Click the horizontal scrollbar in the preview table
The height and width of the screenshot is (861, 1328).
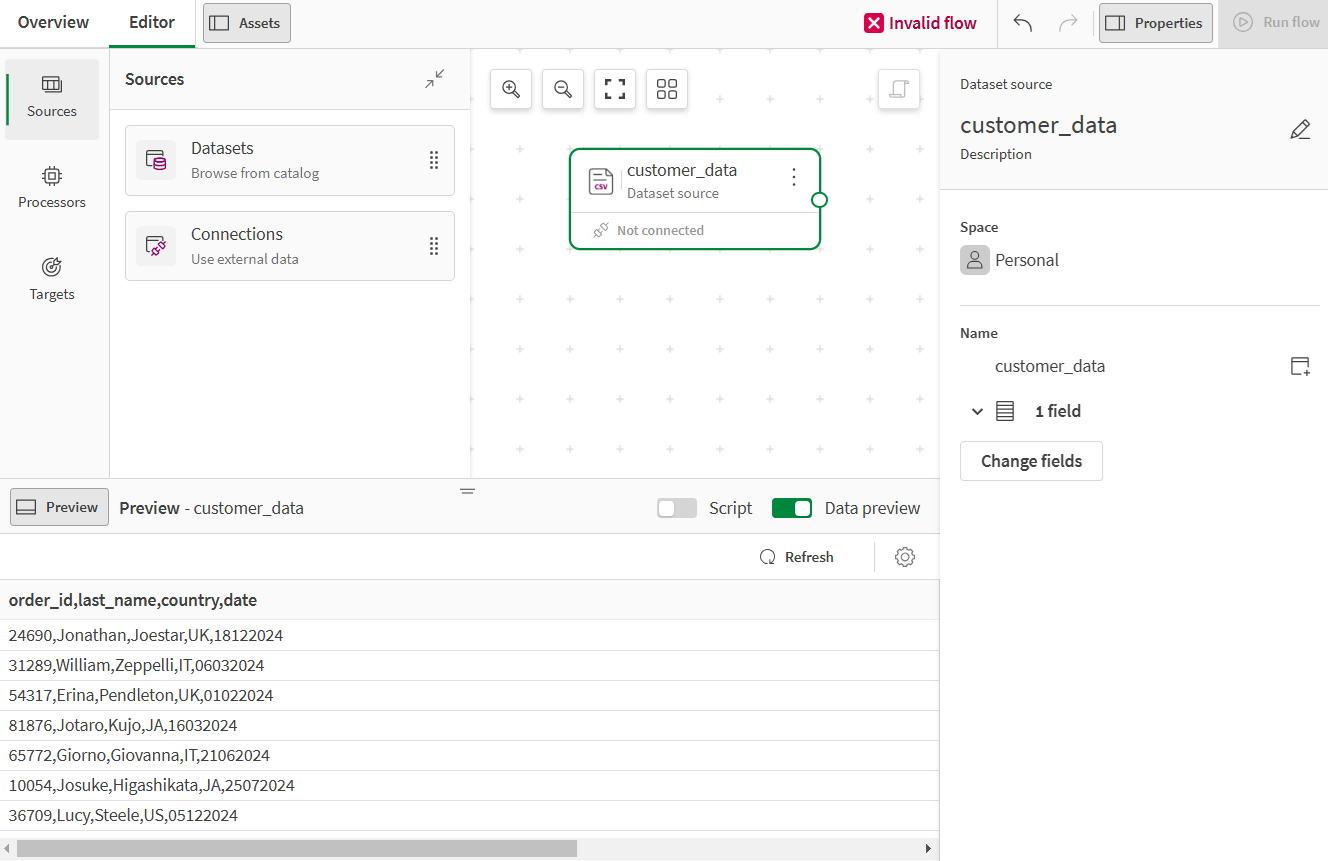[297, 849]
